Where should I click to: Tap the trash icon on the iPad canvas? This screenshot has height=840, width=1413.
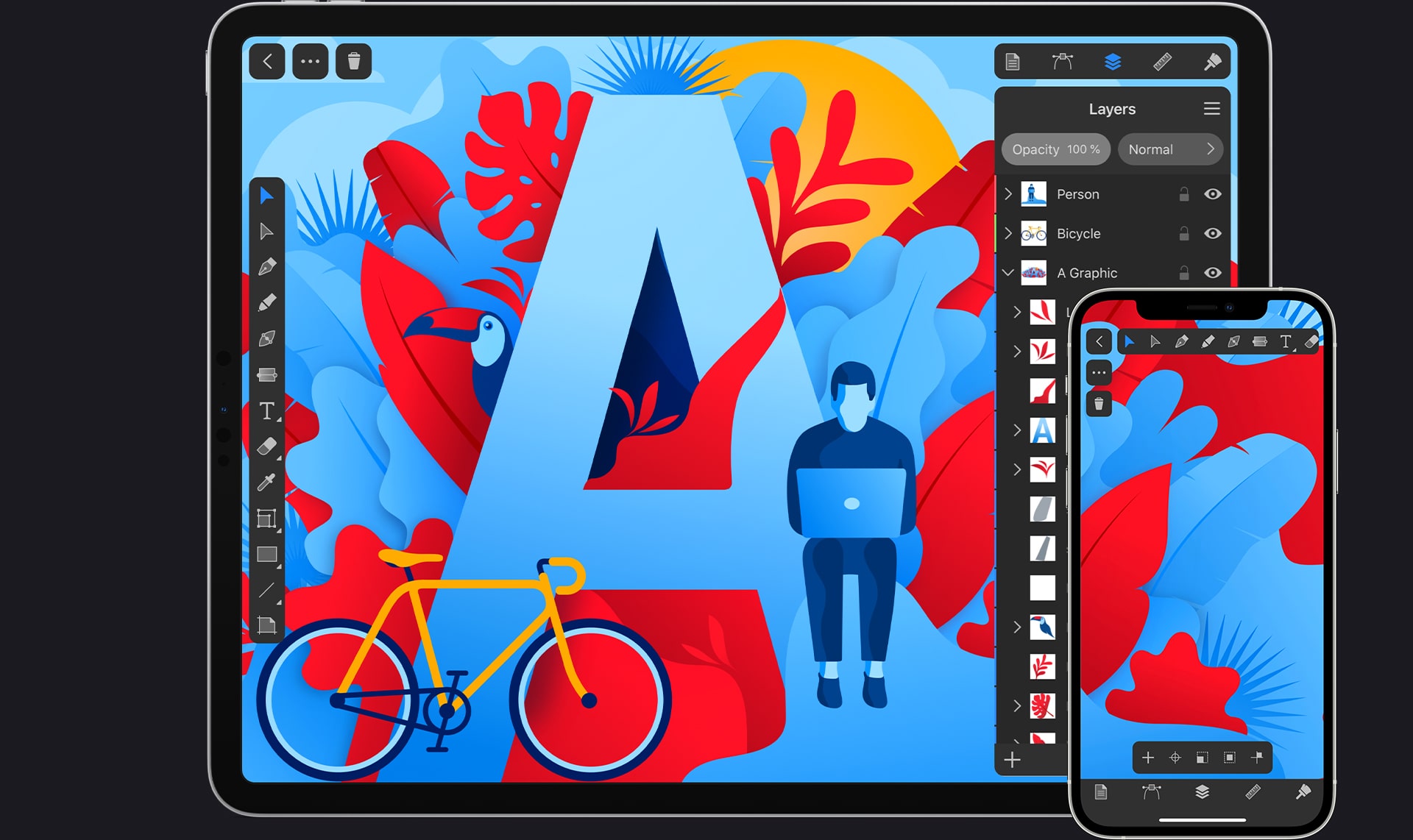354,63
